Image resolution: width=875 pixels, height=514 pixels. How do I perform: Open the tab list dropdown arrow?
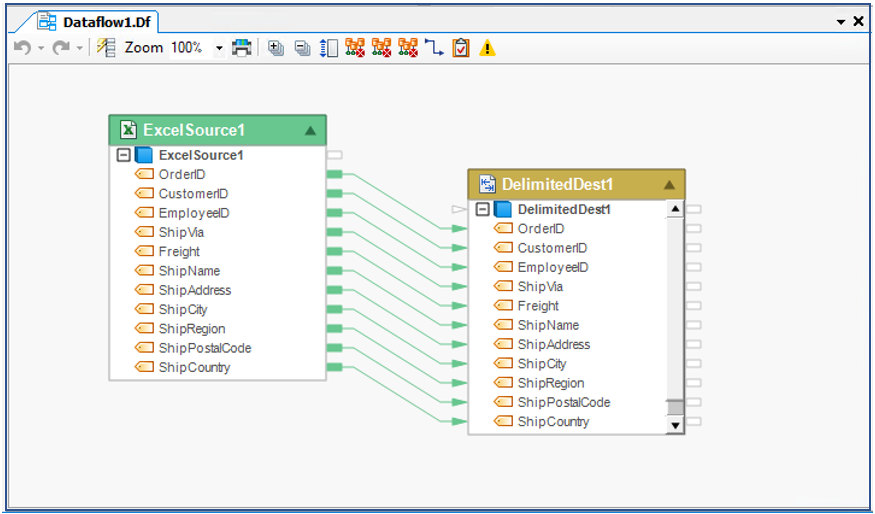click(840, 21)
